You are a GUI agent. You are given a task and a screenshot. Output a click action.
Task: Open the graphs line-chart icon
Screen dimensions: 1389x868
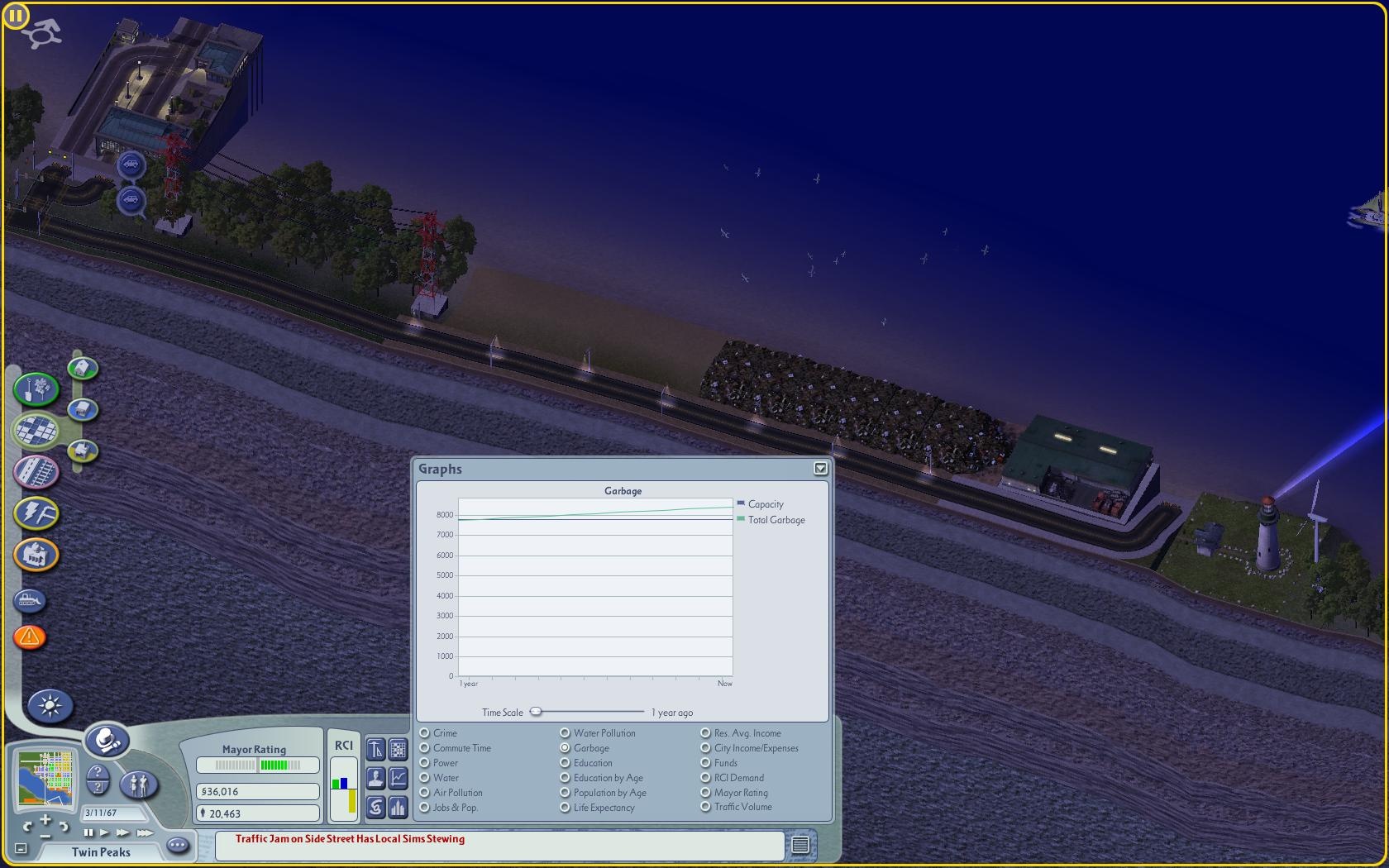[x=399, y=778]
